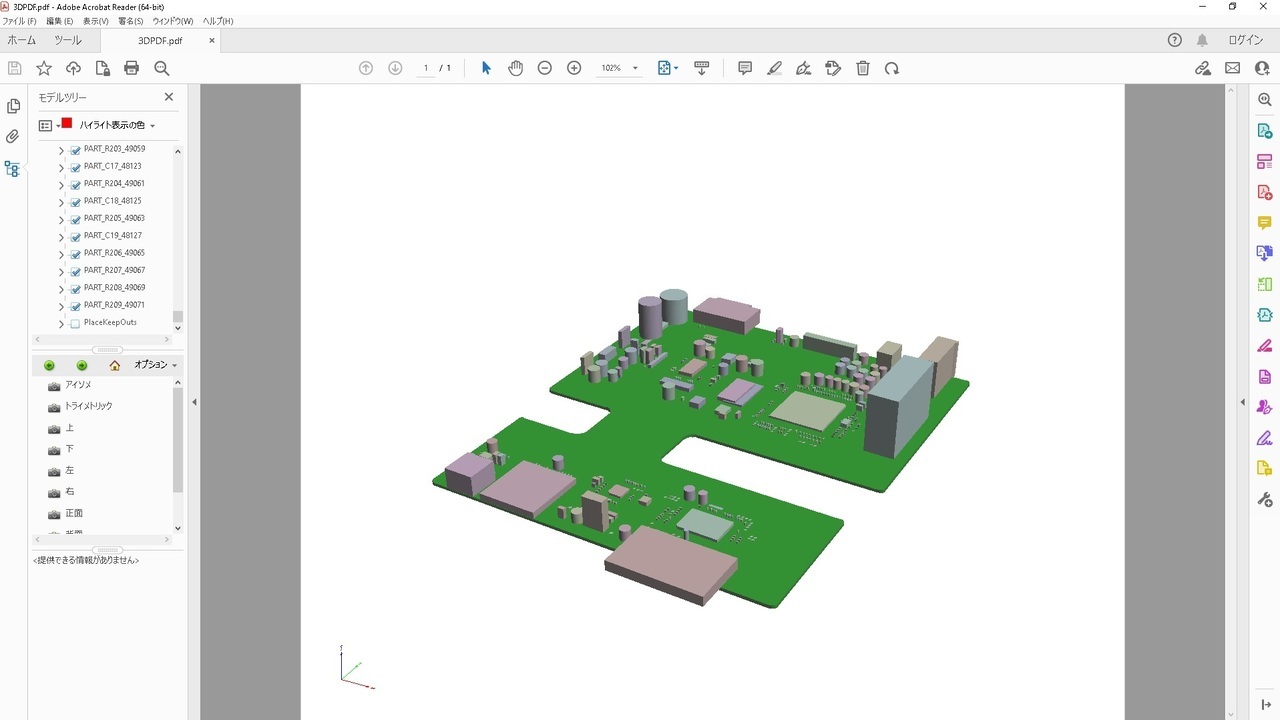The image size is (1280, 720).
Task: Uncheck the PART_R203_49059 visibility checkbox
Action: [75, 150]
